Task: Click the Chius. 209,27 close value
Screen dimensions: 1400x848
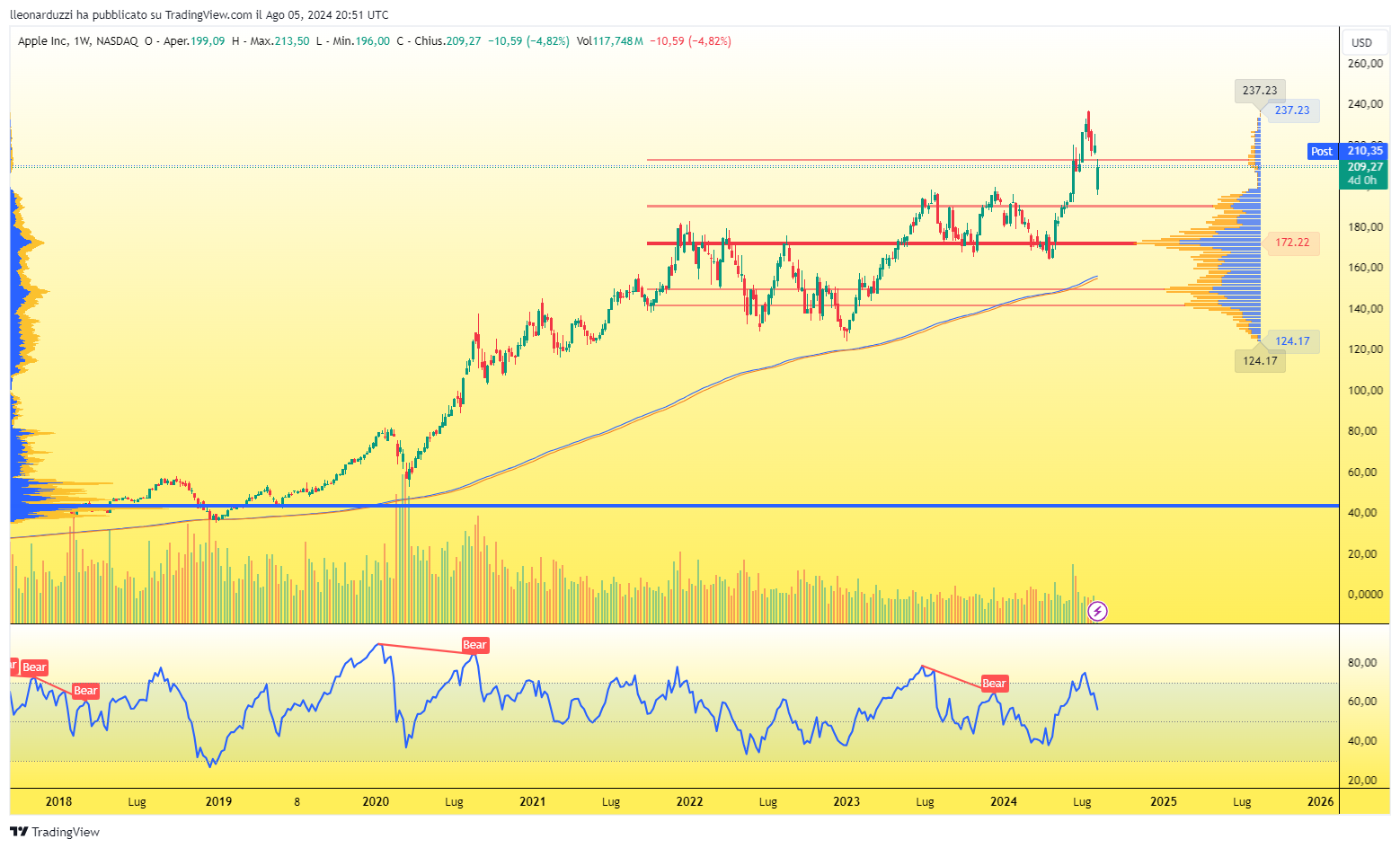Action: 447,41
